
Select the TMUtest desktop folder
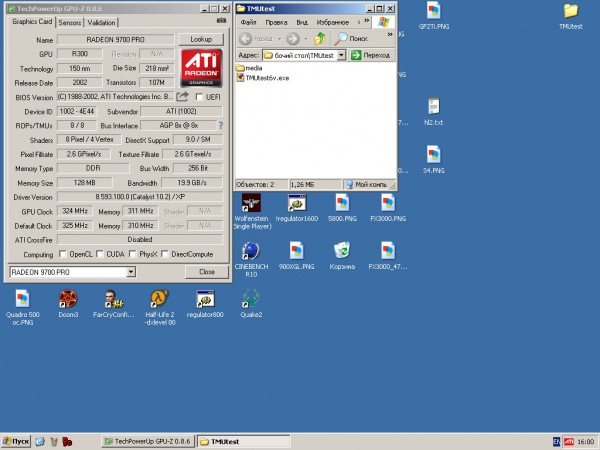571,15
